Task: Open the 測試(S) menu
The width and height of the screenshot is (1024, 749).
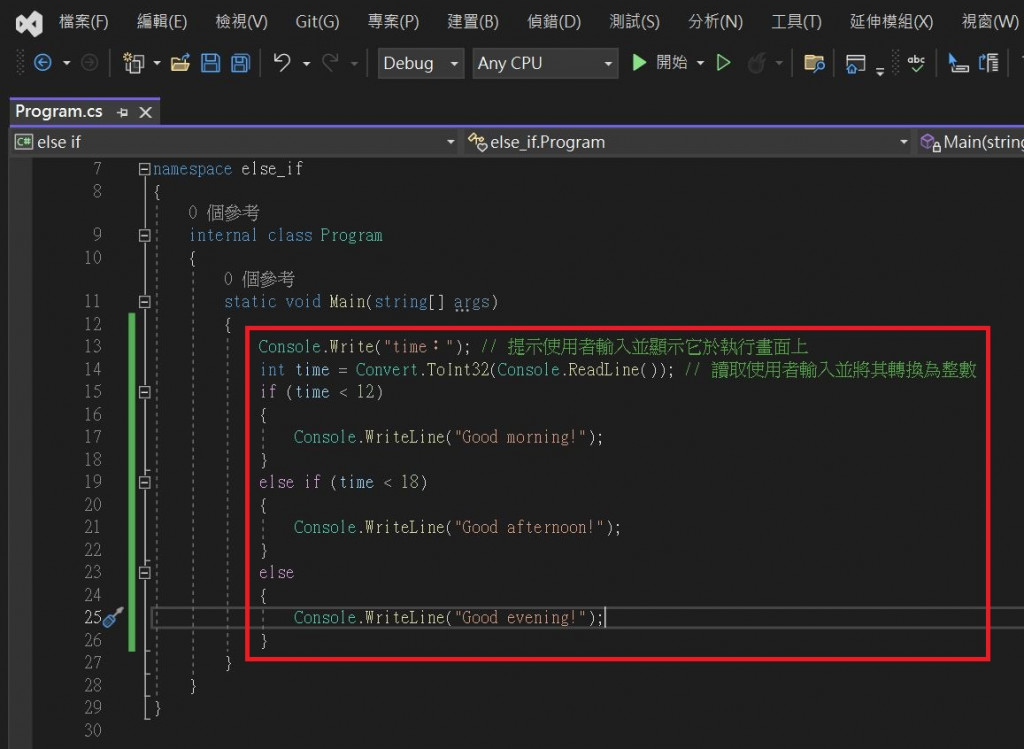Action: click(634, 22)
